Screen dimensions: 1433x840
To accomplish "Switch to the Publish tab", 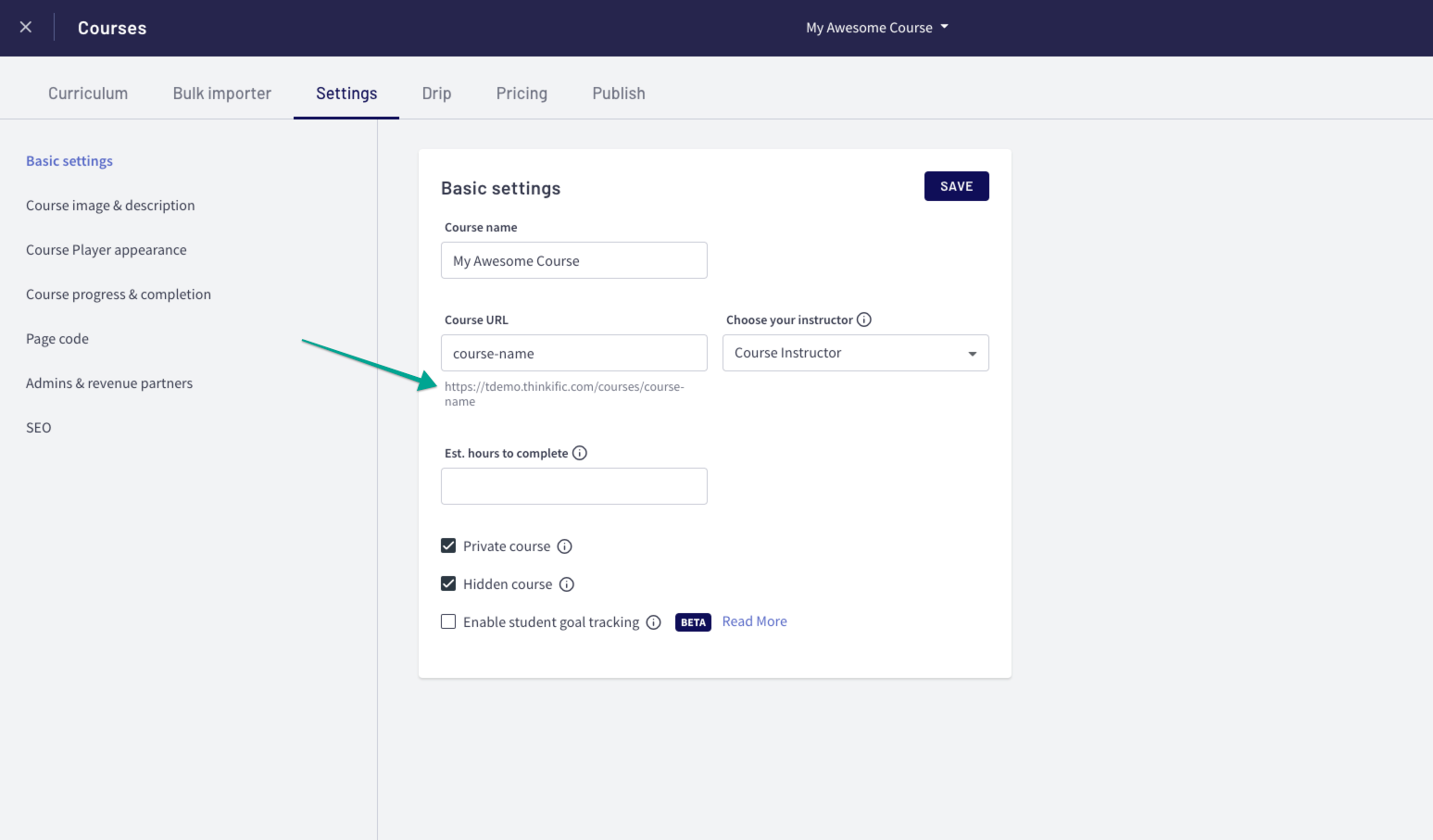I will (x=619, y=94).
